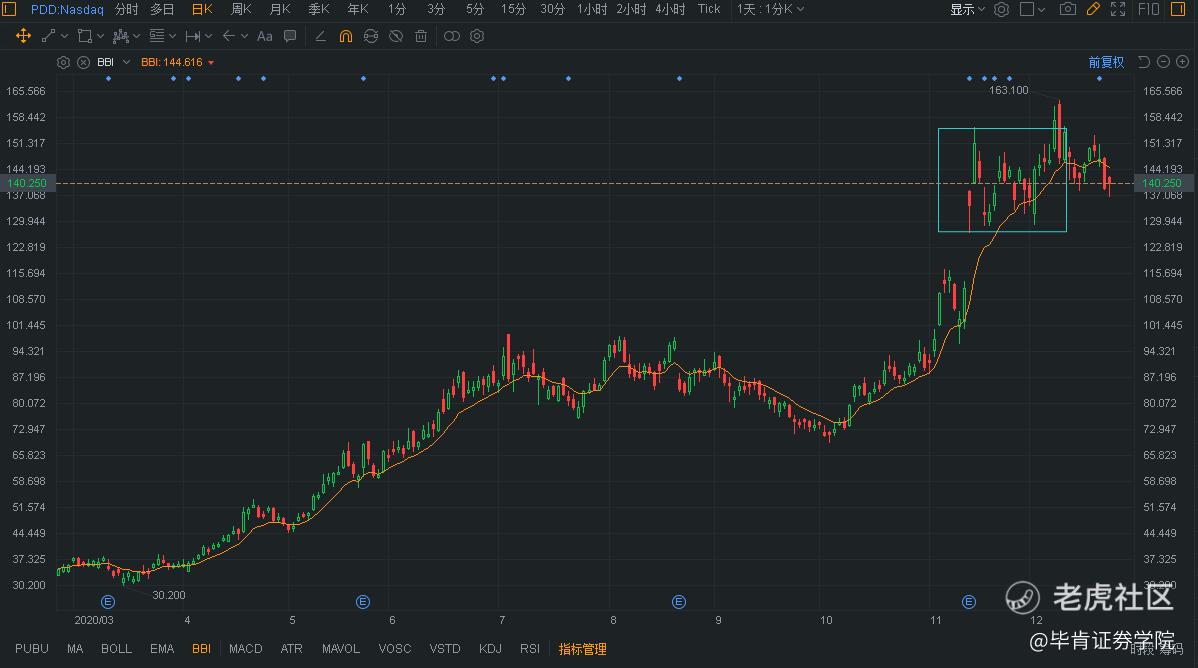Screen dimensions: 1198x668
Task: Take a chart screenshot with camera icon
Action: pyautogui.click(x=1068, y=9)
